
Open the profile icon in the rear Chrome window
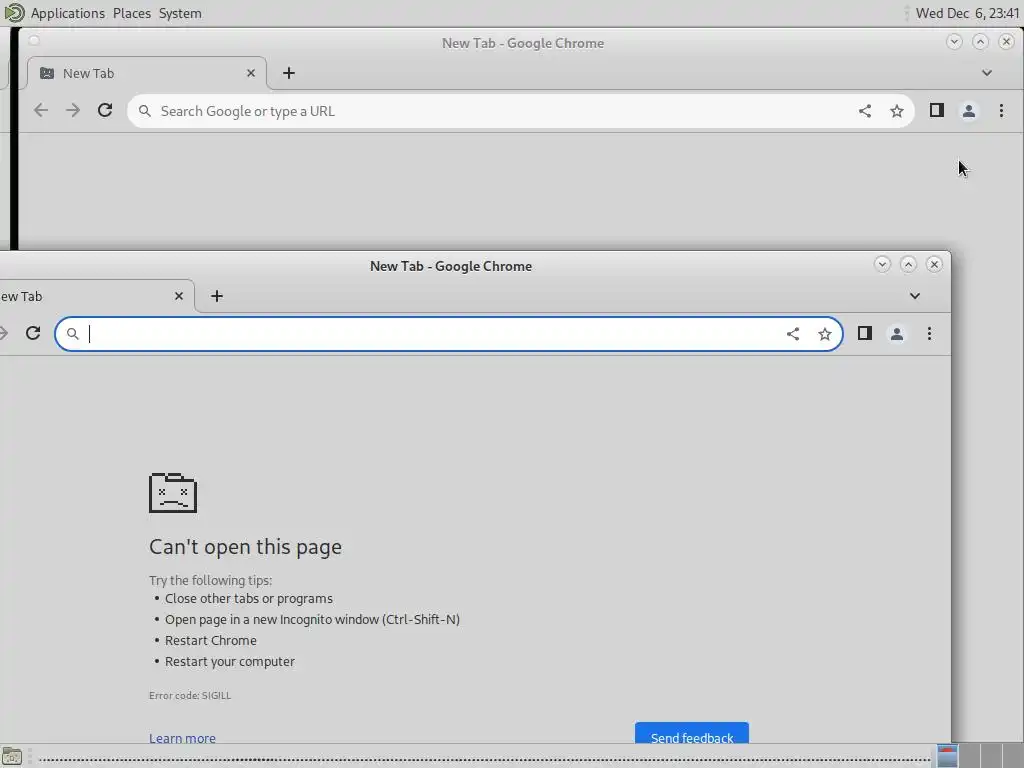point(968,111)
